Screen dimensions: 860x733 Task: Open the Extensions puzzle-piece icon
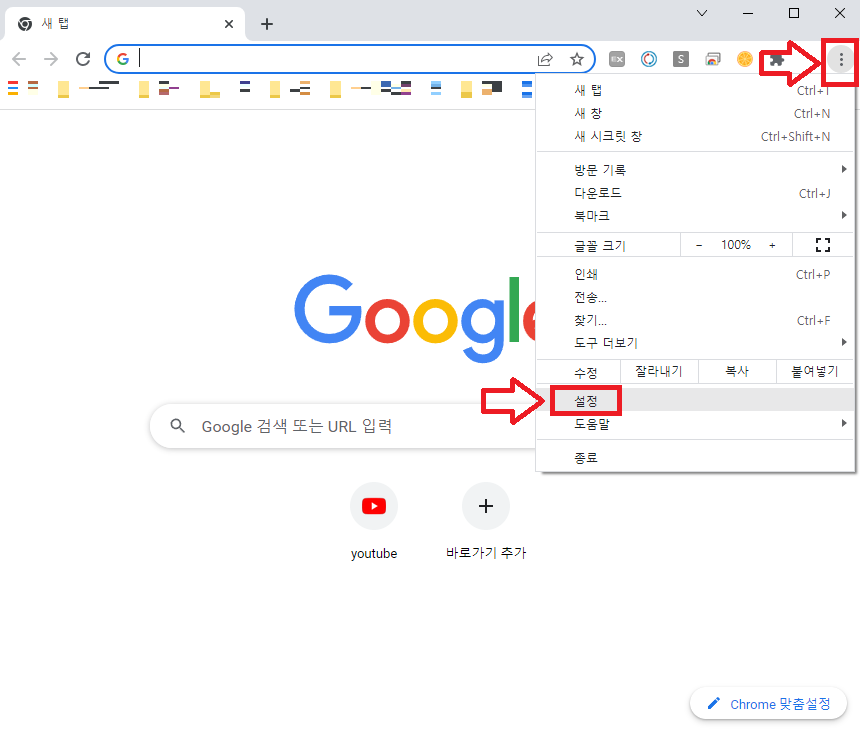tap(776, 59)
